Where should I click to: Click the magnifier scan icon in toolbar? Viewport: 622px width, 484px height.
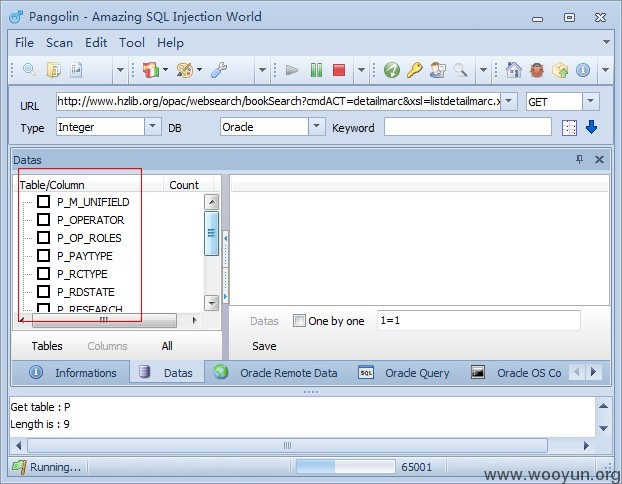[x=29, y=70]
